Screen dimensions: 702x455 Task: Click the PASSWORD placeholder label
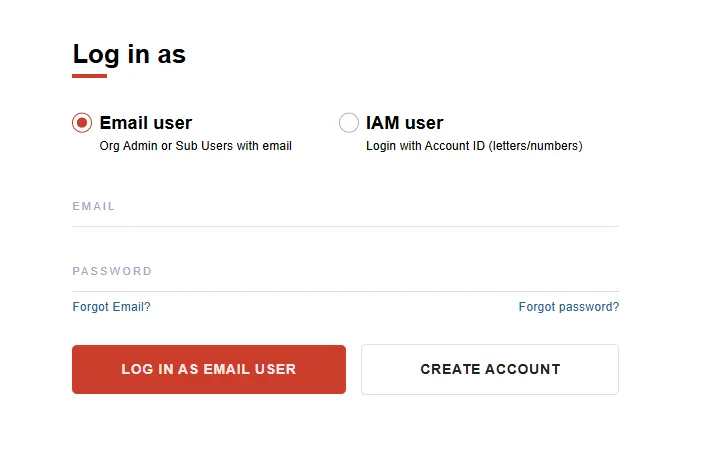pos(112,271)
